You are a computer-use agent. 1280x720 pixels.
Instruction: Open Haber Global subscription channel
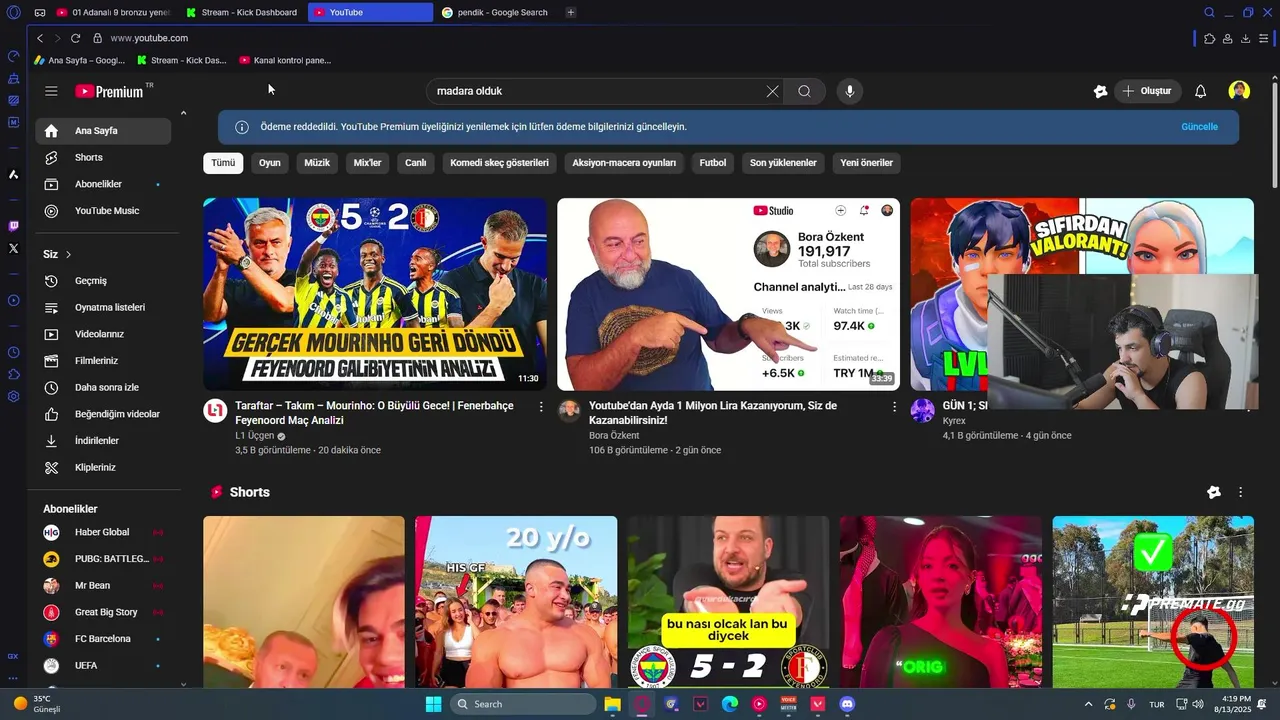tap(103, 532)
